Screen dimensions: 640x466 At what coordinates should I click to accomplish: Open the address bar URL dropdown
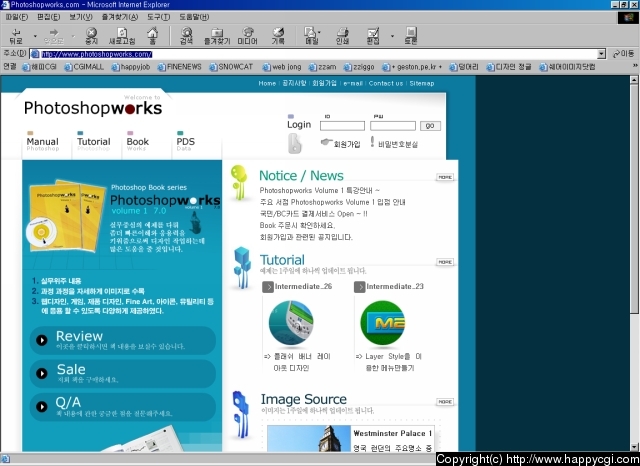[601, 54]
